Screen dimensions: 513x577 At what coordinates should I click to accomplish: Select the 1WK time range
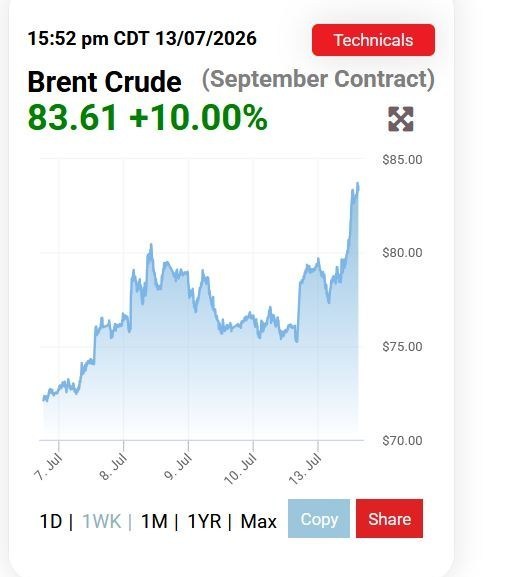tap(102, 521)
